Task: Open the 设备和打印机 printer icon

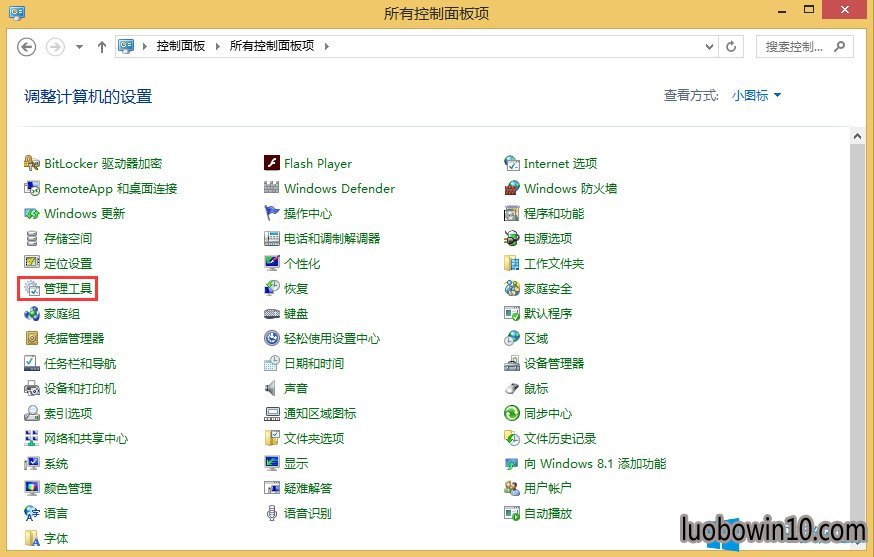Action: coord(32,389)
